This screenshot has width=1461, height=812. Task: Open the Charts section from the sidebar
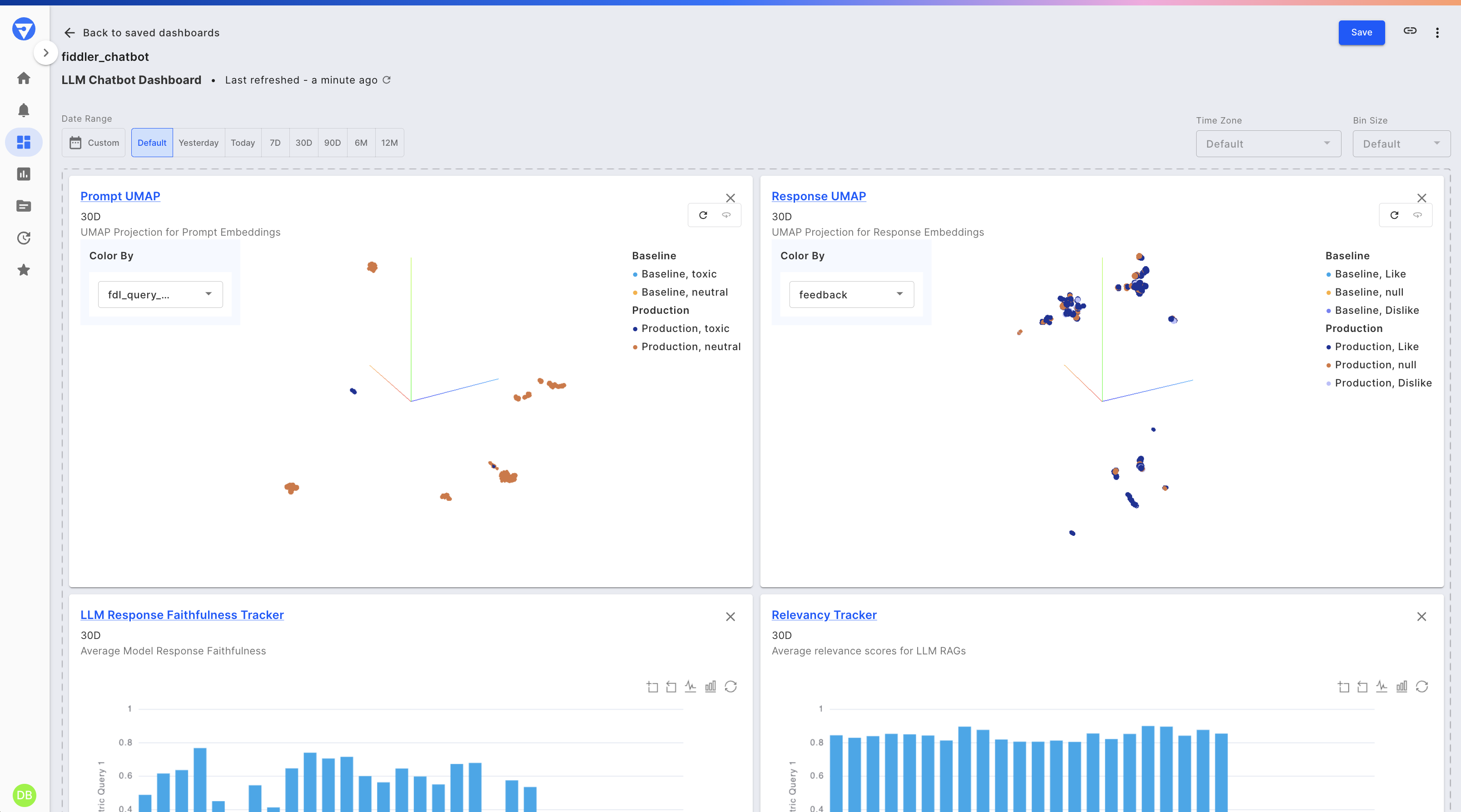point(24,174)
